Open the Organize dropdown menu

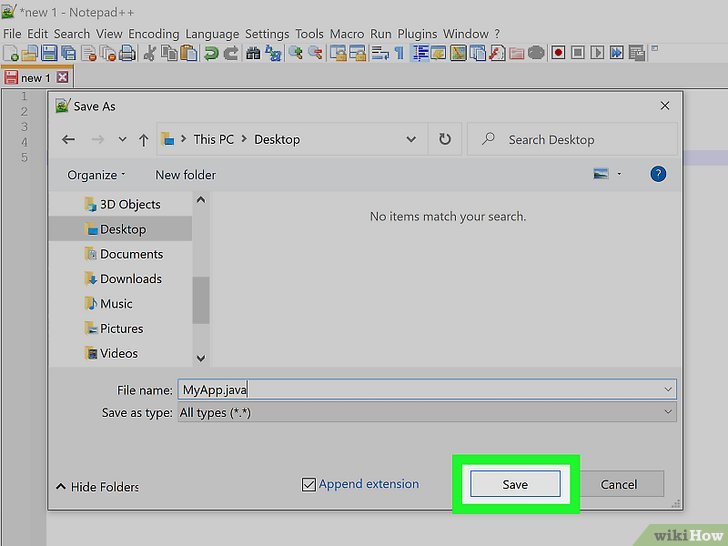tap(96, 175)
